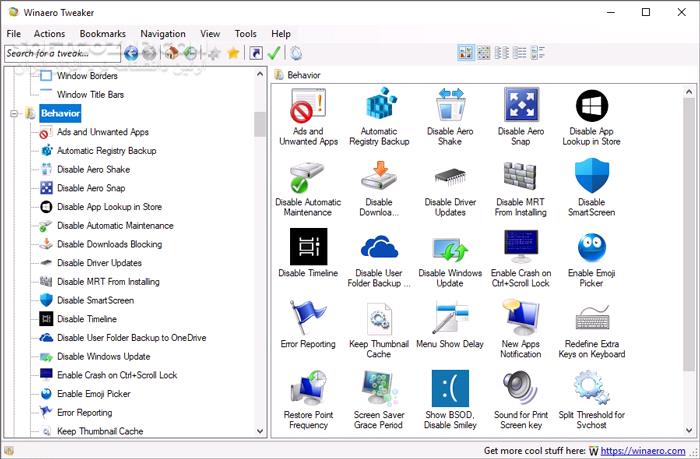700x459 pixels.
Task: Open the Navigation menu
Action: click(163, 33)
